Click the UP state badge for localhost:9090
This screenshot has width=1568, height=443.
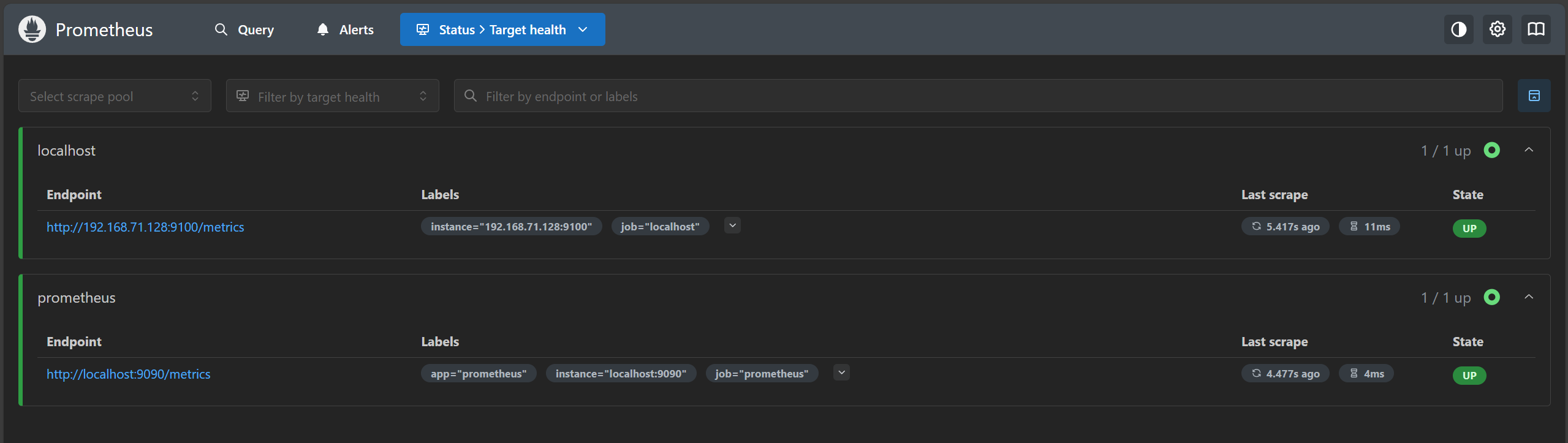click(x=1469, y=375)
